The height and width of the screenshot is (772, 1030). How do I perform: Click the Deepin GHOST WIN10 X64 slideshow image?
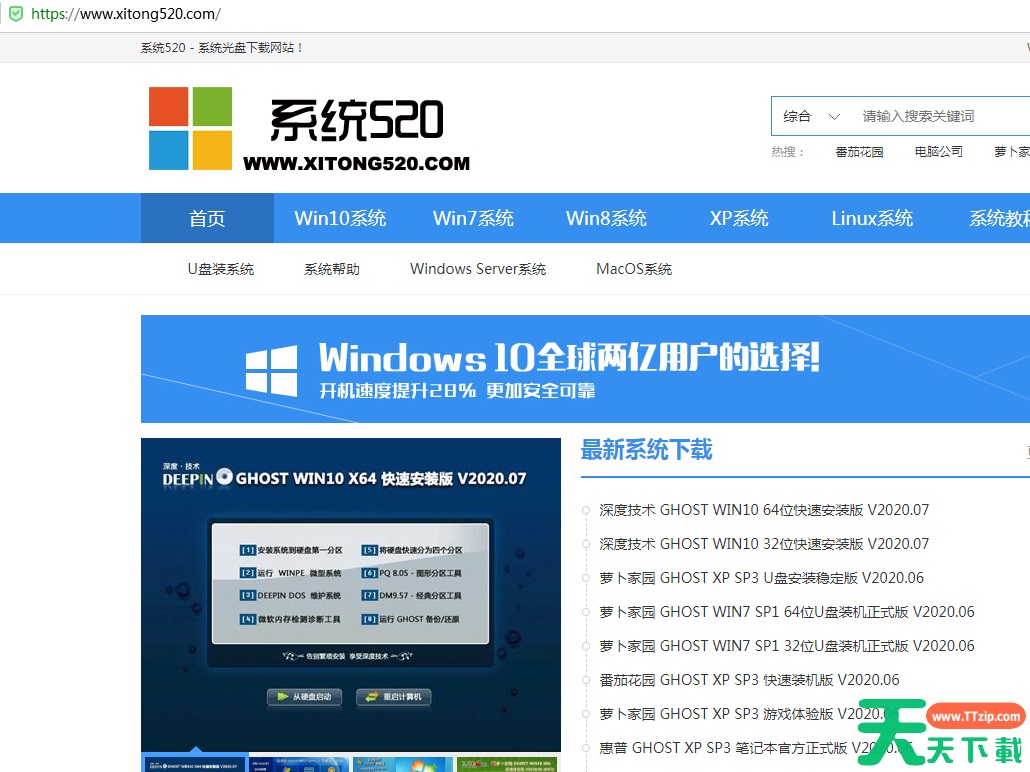(x=351, y=595)
